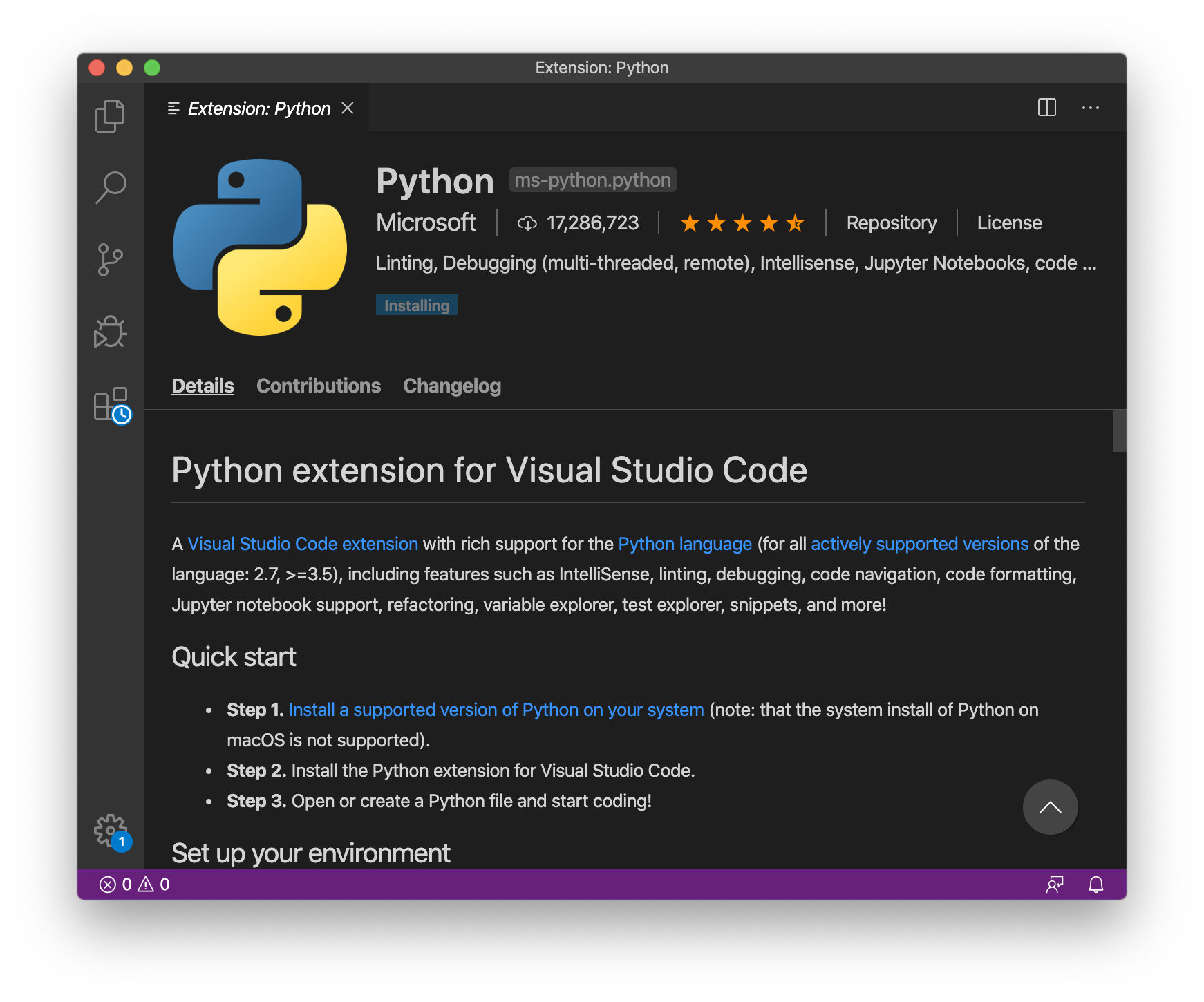Viewport: 1204px width, 1002px height.
Task: Click the green macOS fullscreen button
Action: pos(152,68)
